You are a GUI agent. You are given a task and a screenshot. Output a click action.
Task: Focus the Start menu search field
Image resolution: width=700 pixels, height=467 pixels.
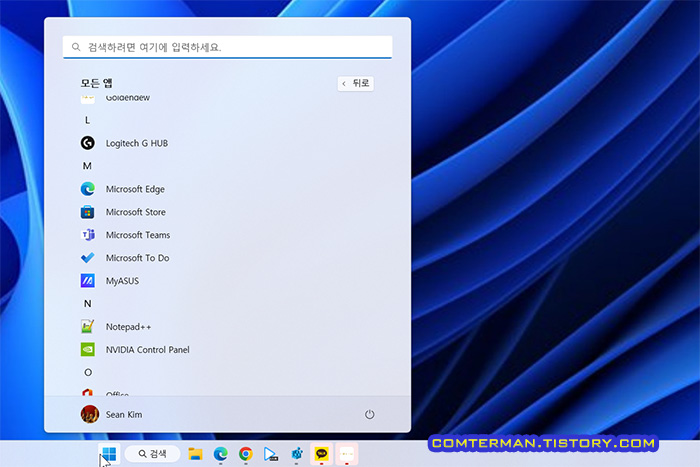(228, 47)
